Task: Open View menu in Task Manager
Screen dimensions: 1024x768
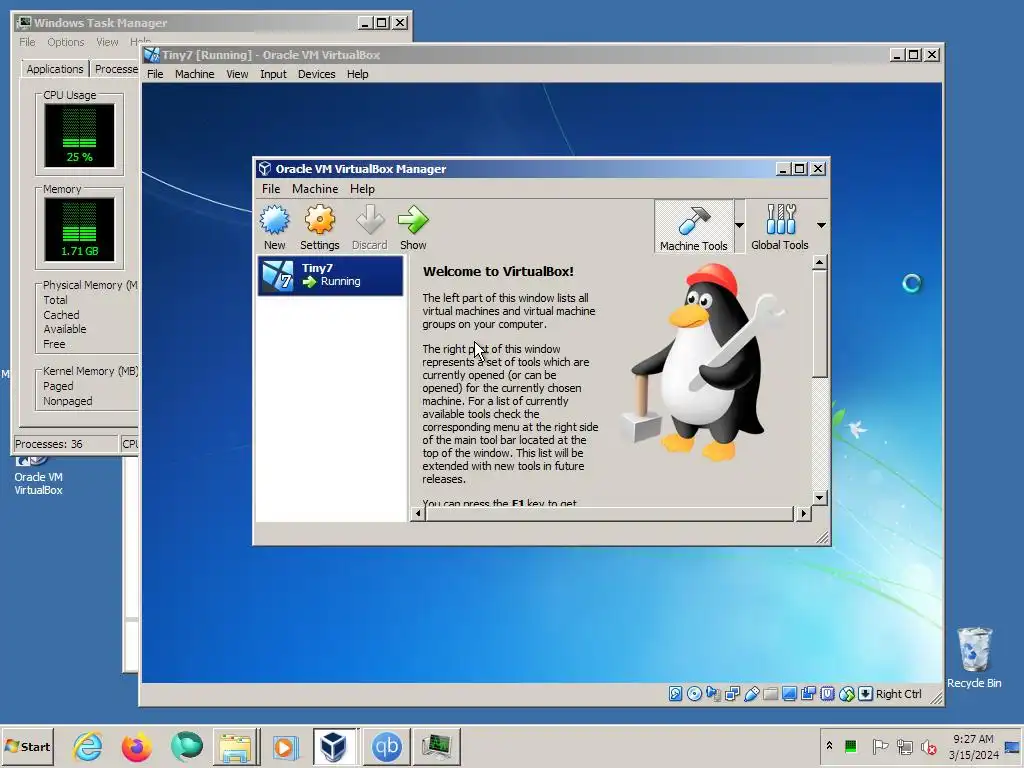Action: (107, 42)
